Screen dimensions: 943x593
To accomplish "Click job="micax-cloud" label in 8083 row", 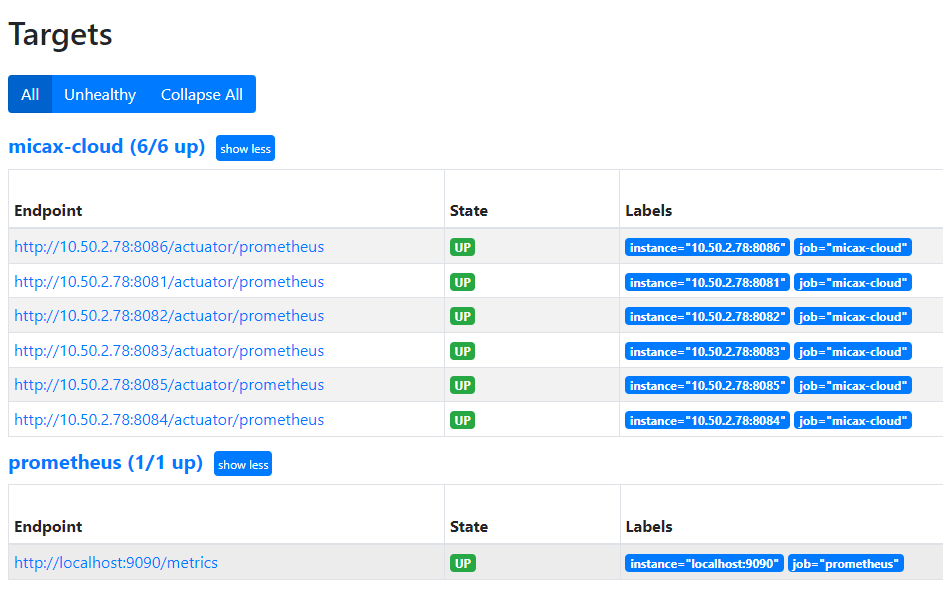I will point(853,352).
